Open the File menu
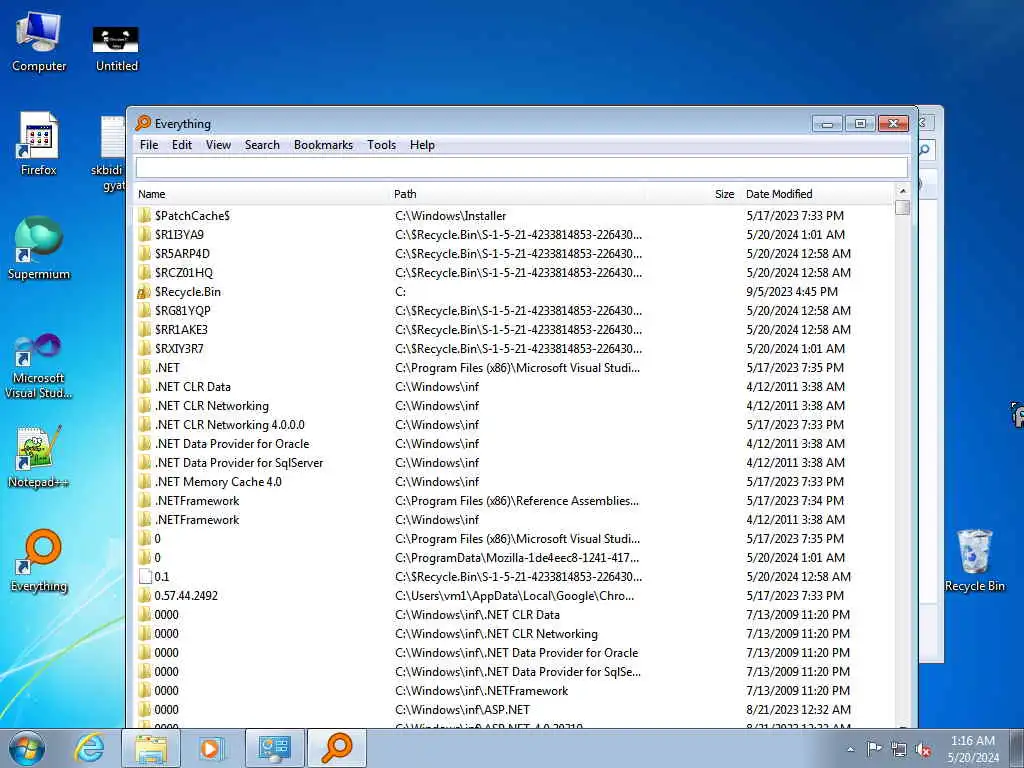Screen dimensions: 1024x768 tap(149, 145)
